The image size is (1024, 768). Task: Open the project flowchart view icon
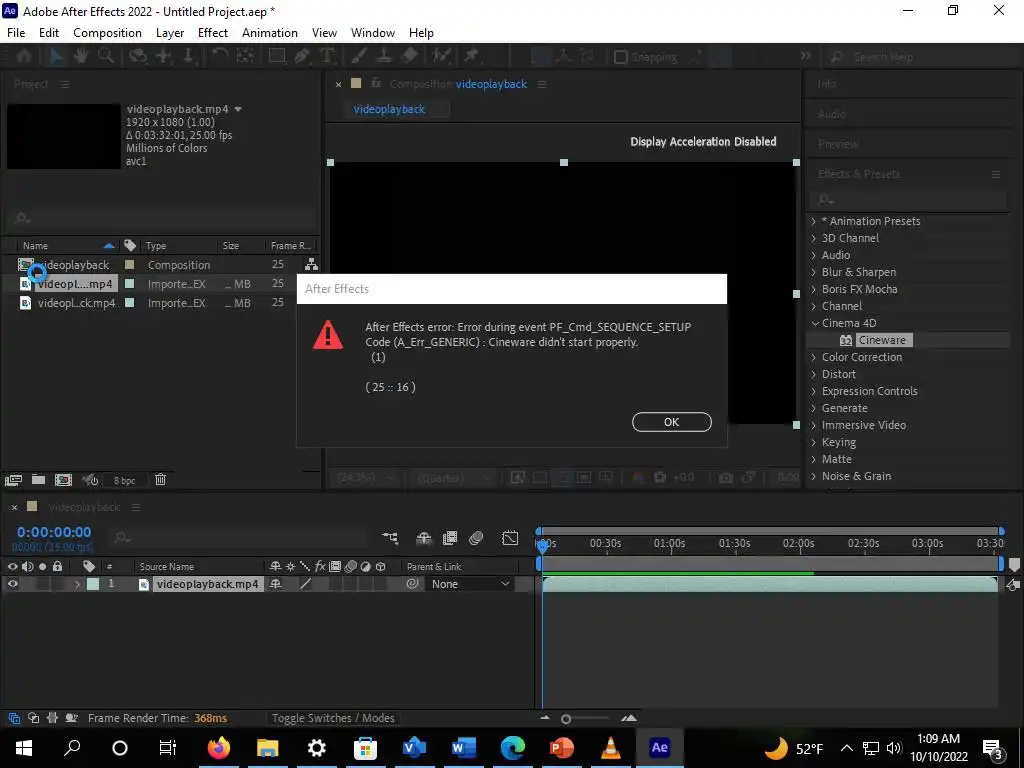[x=312, y=264]
